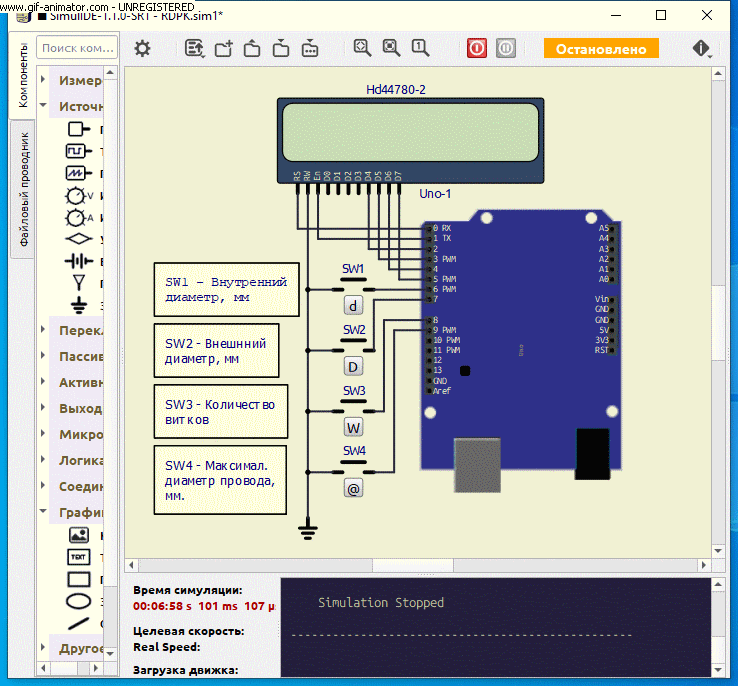Viewport: 738px width, 686px height.
Task: Click the canvas vertical scrollbar down arrow
Action: (718, 550)
